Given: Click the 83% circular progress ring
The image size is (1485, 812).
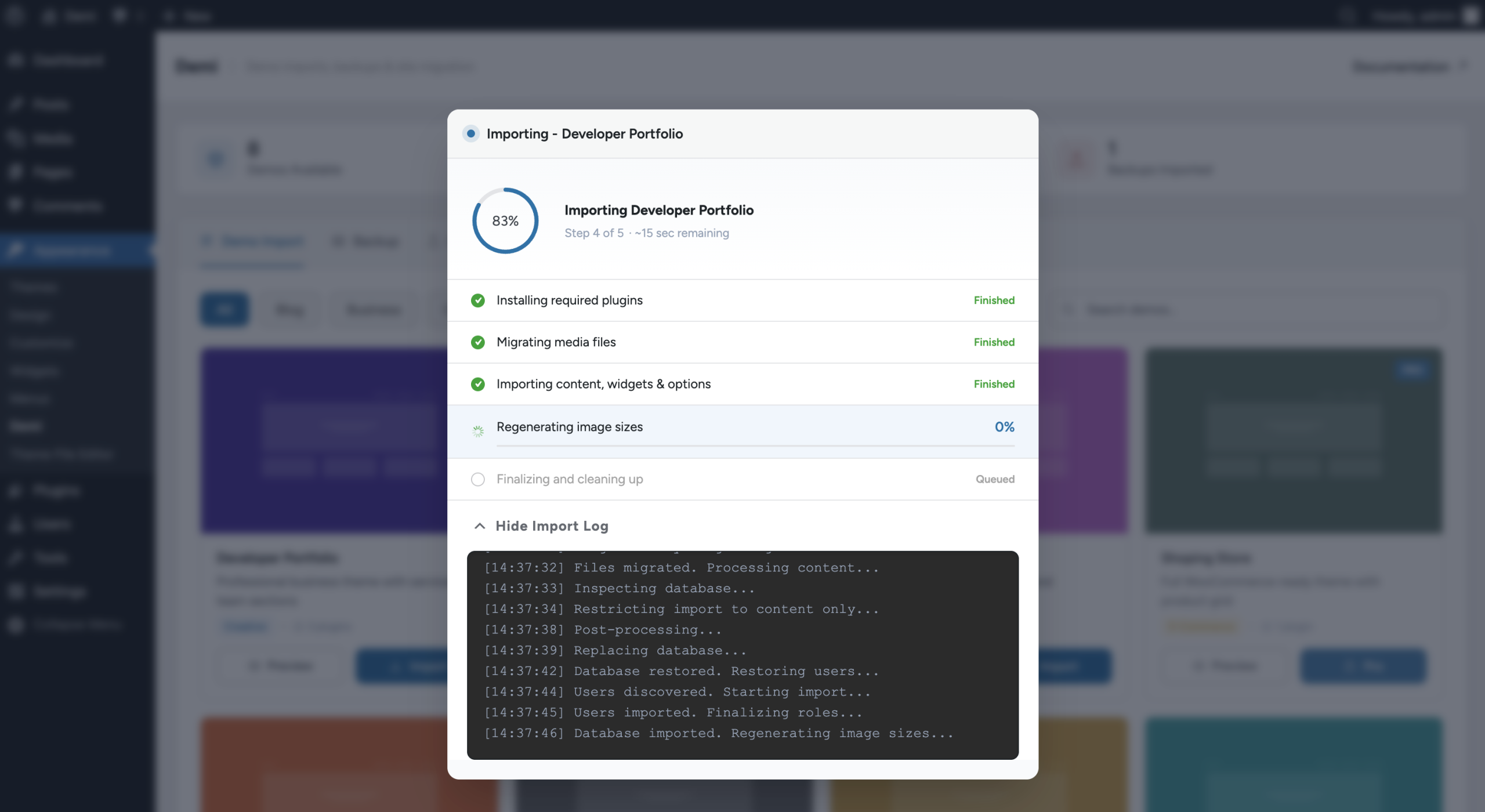Looking at the screenshot, I should (x=505, y=221).
